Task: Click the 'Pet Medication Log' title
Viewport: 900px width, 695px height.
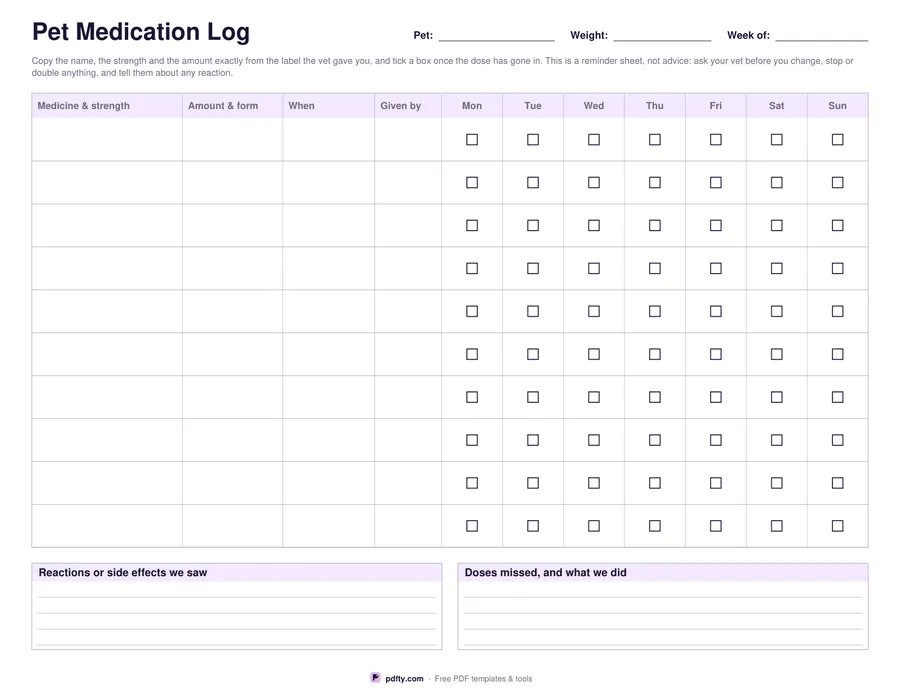Action: 141,32
